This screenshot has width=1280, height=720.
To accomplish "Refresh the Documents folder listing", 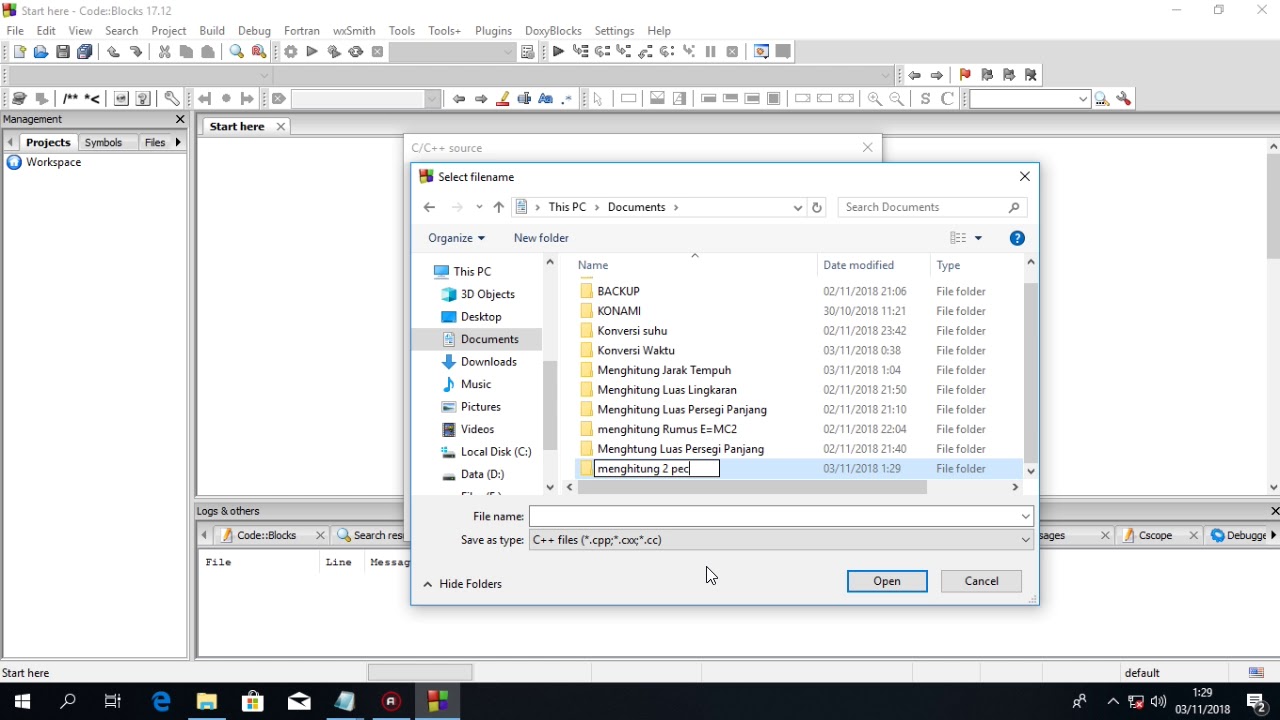I will pyautogui.click(x=817, y=207).
